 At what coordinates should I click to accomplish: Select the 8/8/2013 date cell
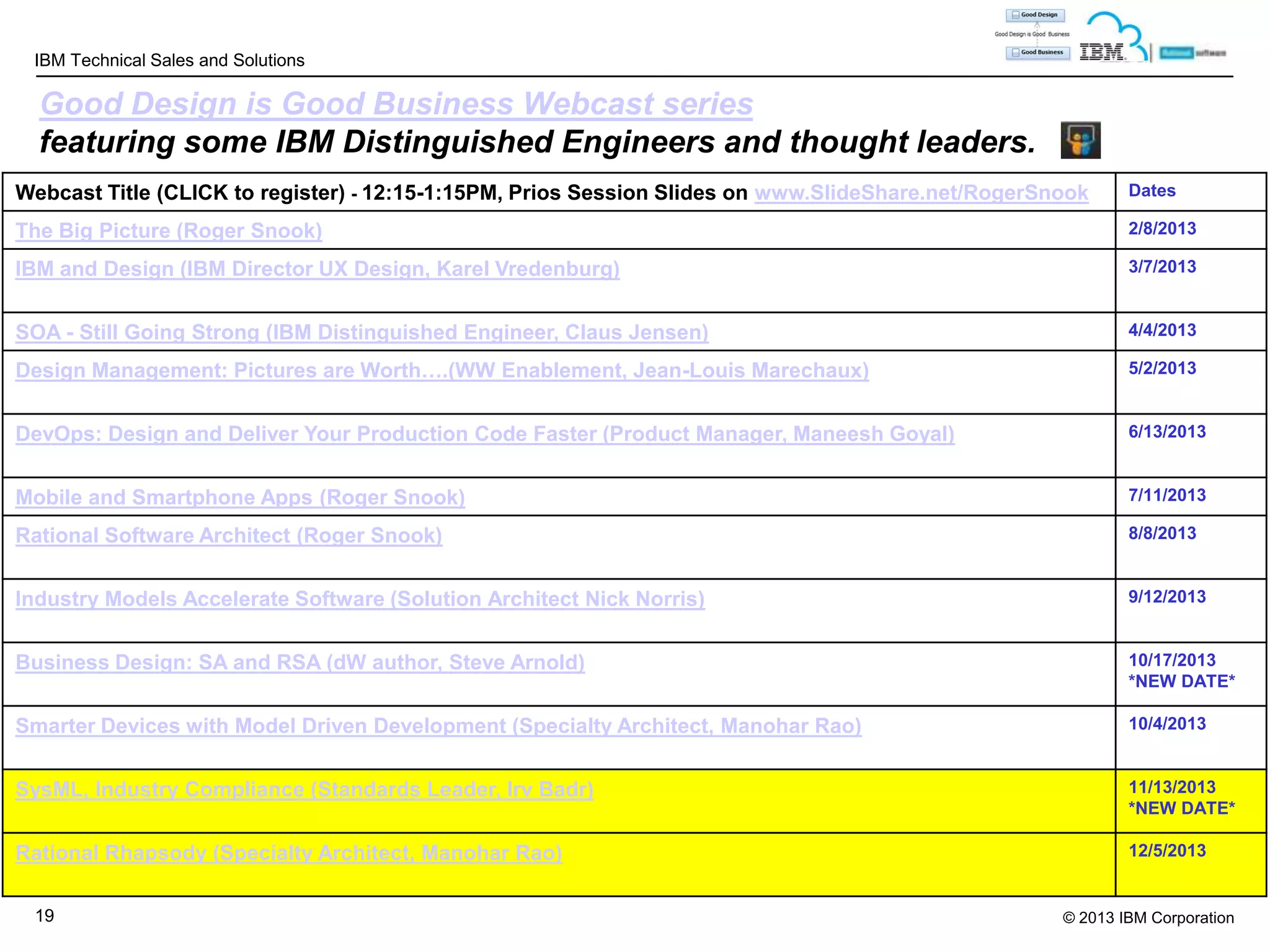coord(1191,547)
